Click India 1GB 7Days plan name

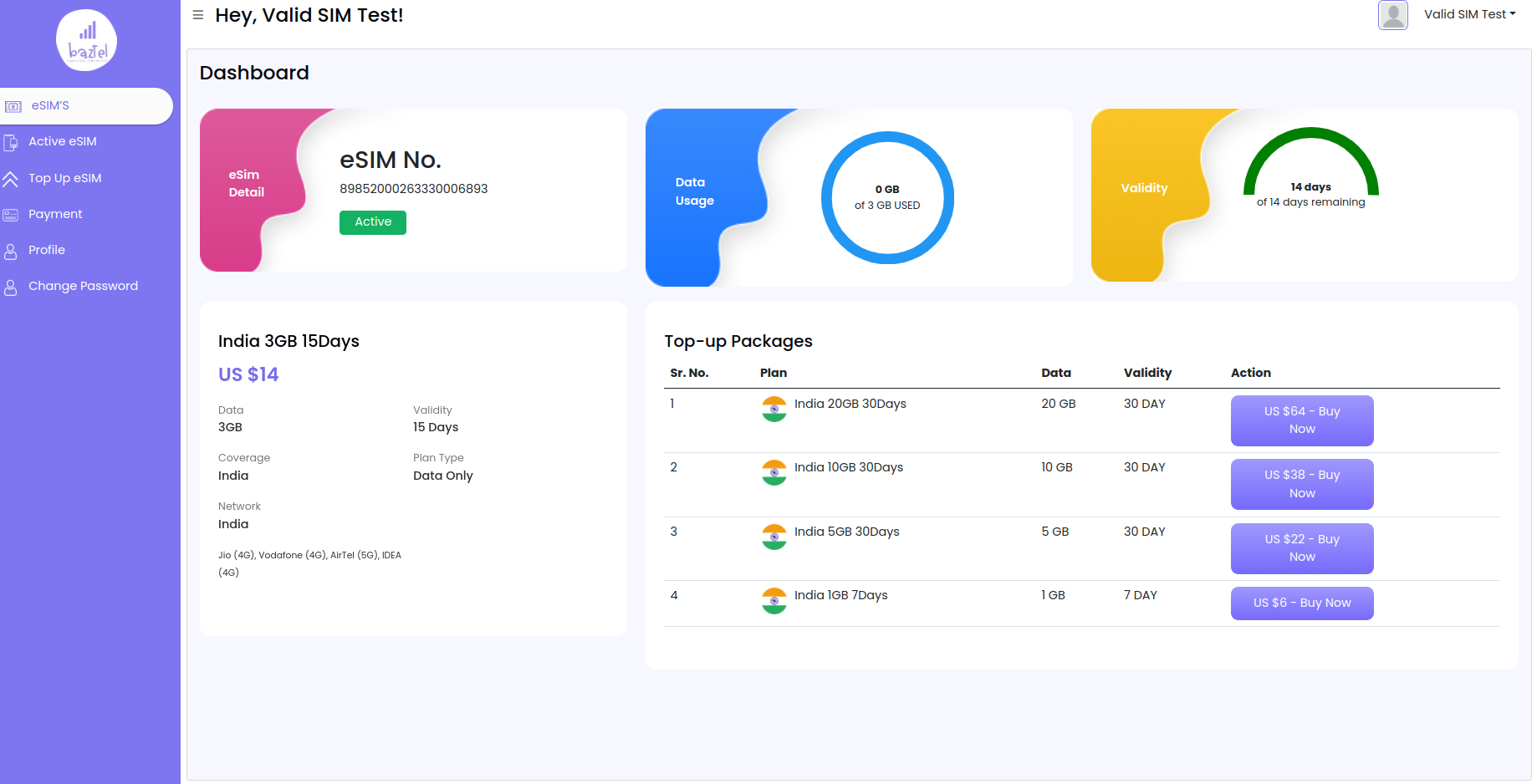[x=841, y=595]
